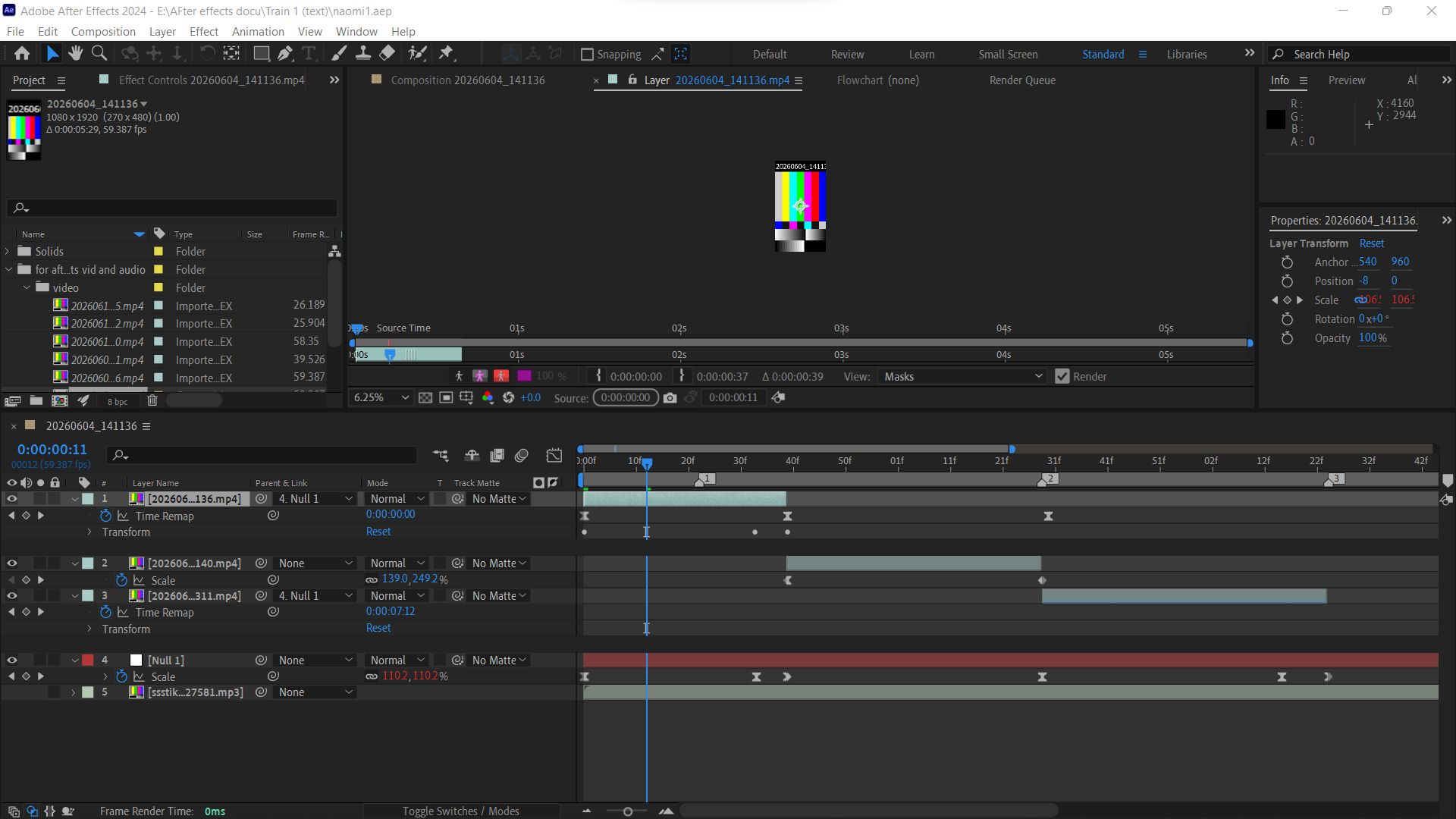Select the Home icon in toolbar
1456x819 pixels.
(22, 53)
